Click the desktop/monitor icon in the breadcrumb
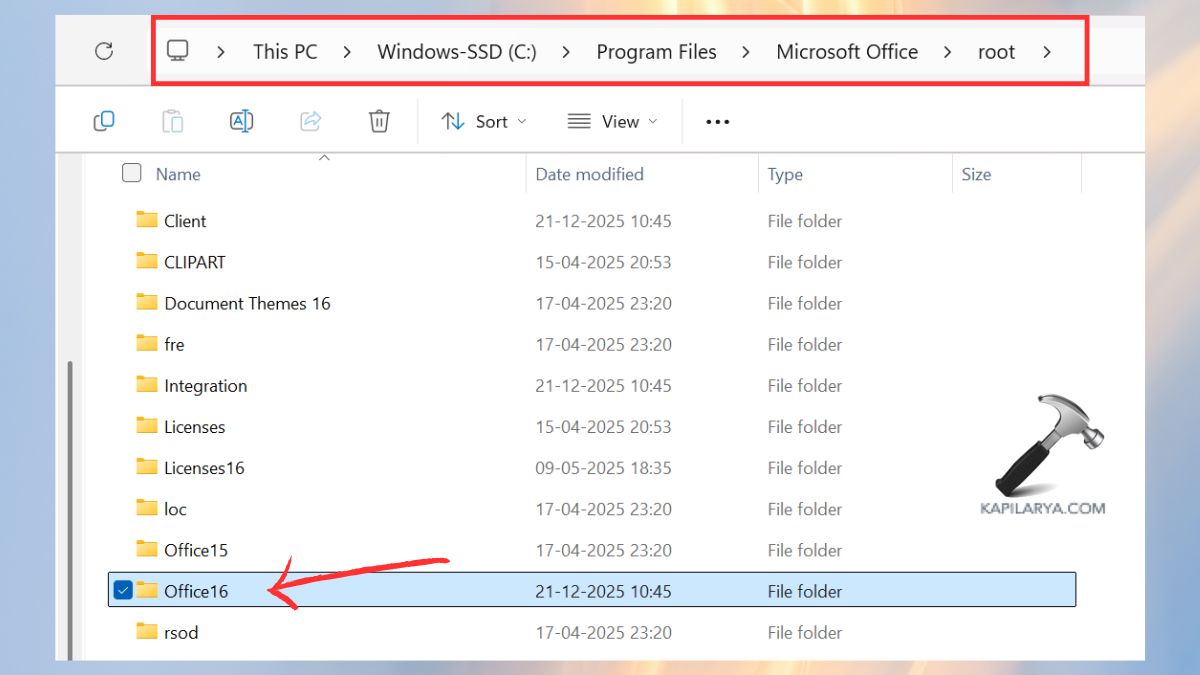The height and width of the screenshot is (675, 1200). click(x=177, y=51)
